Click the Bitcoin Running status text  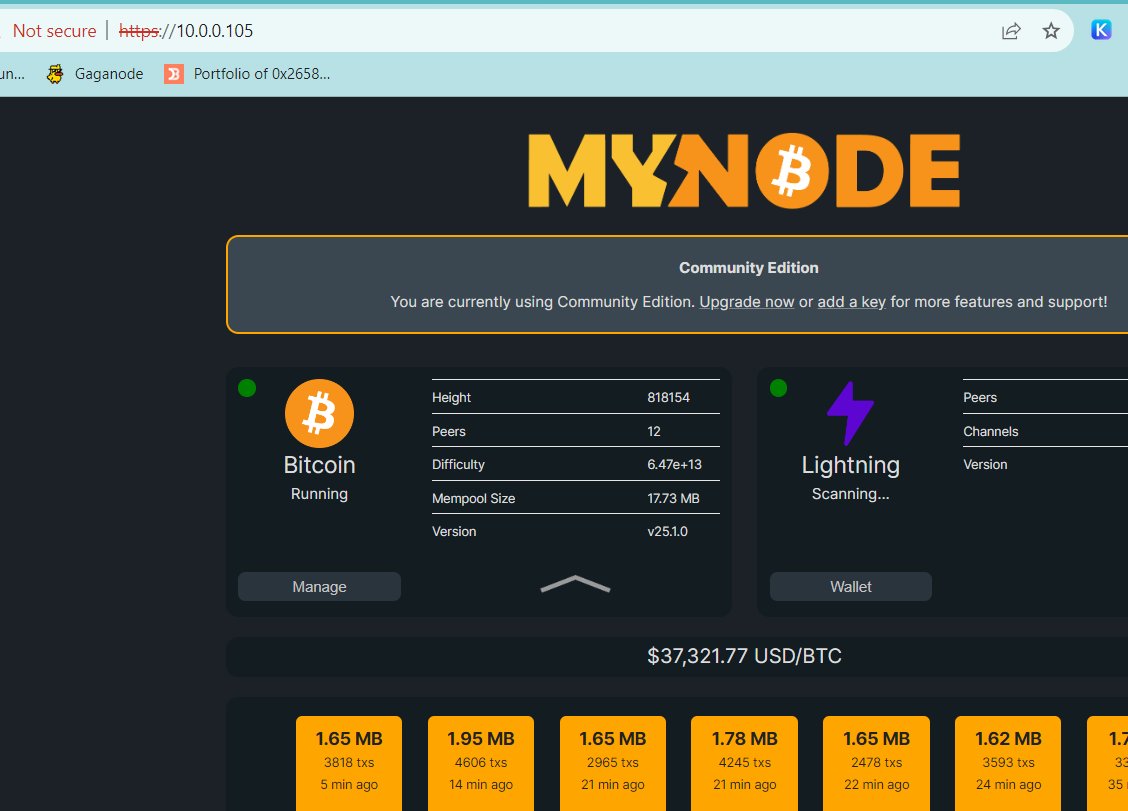tap(319, 494)
